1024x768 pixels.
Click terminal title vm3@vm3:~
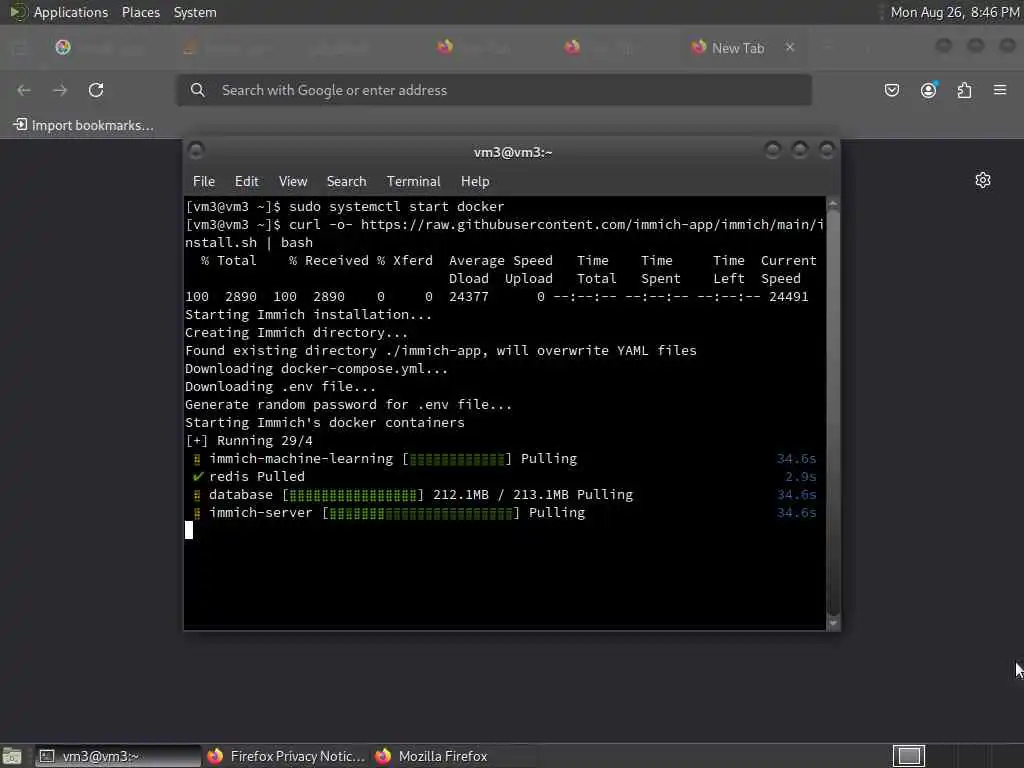tap(513, 152)
